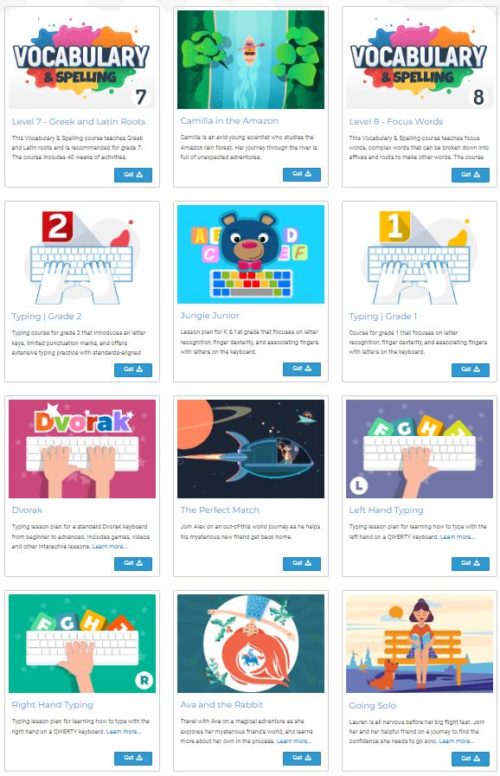Open Learn more link in Dvorak description
This screenshot has width=500, height=776.
click(109, 546)
